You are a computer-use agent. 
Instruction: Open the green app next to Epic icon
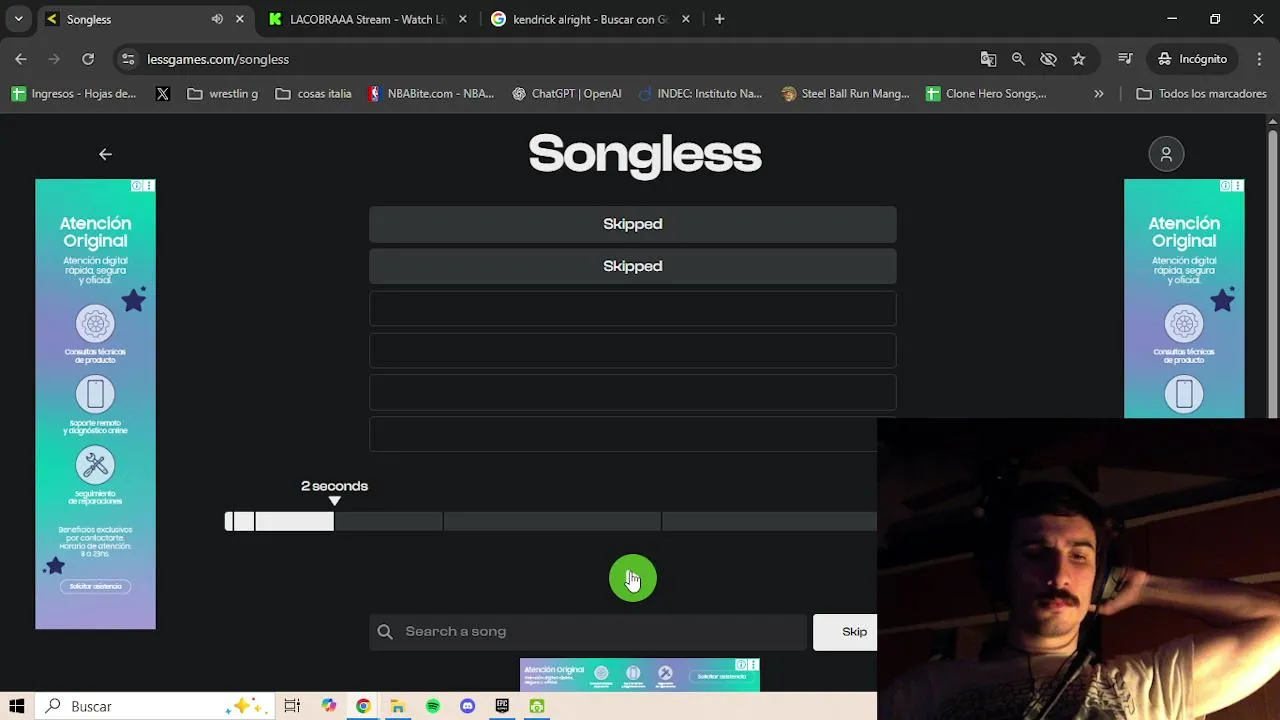(537, 706)
